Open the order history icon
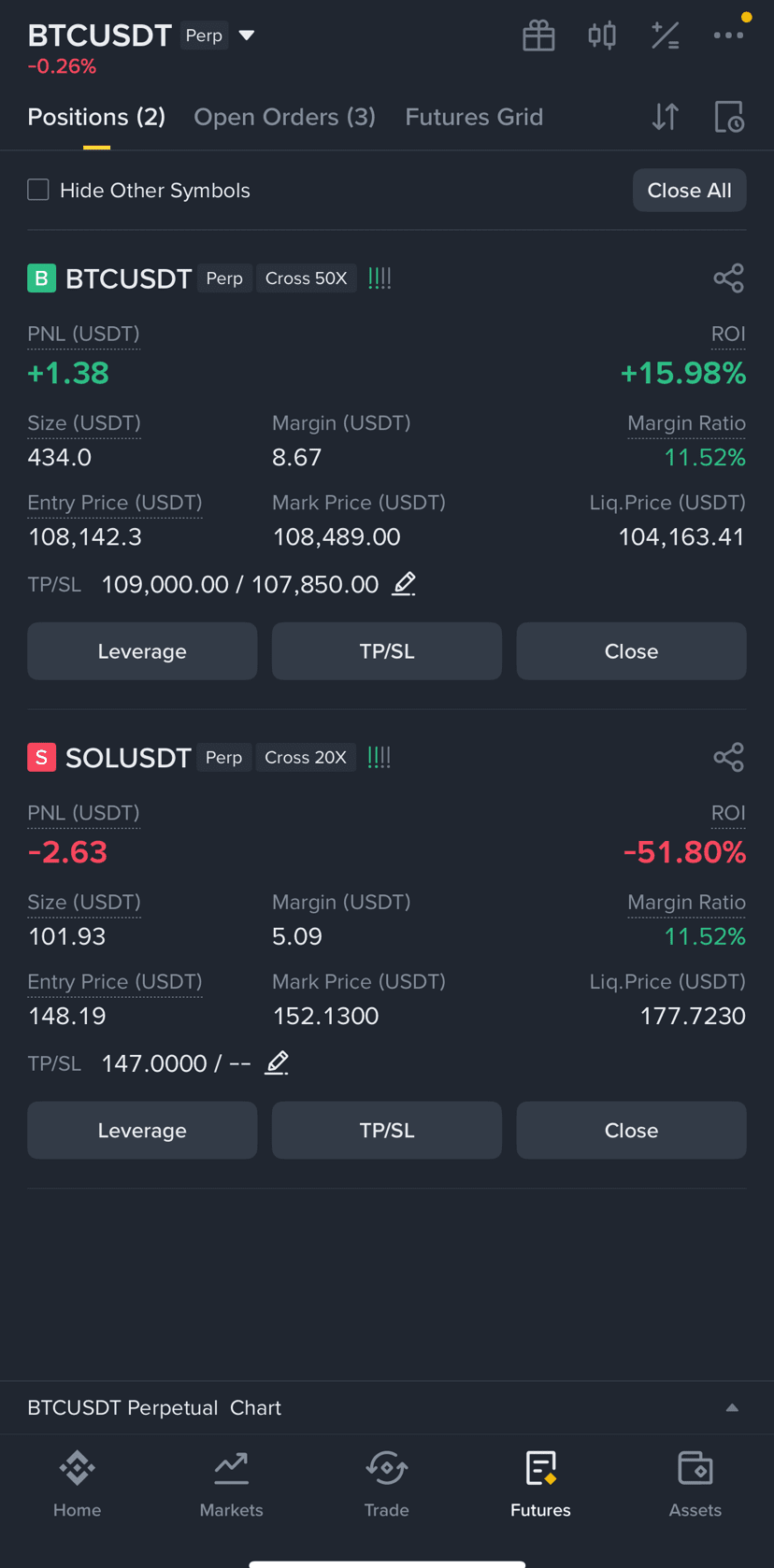This screenshot has height=1568, width=774. pyautogui.click(x=729, y=117)
